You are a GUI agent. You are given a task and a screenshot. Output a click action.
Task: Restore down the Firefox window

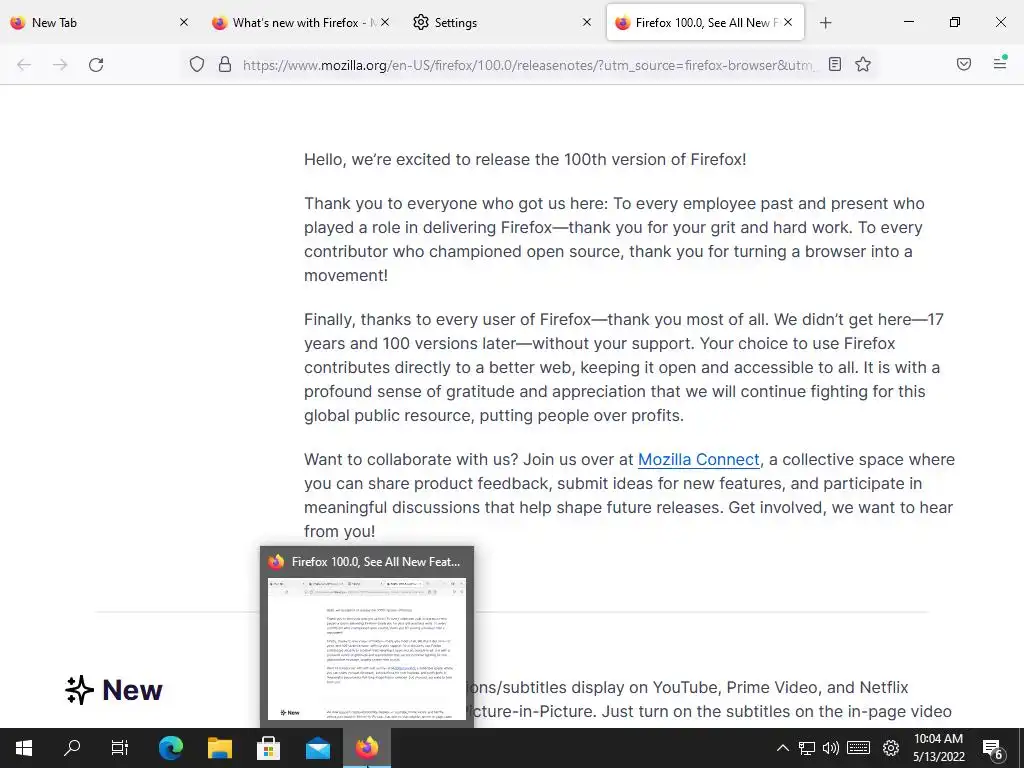pos(955,22)
